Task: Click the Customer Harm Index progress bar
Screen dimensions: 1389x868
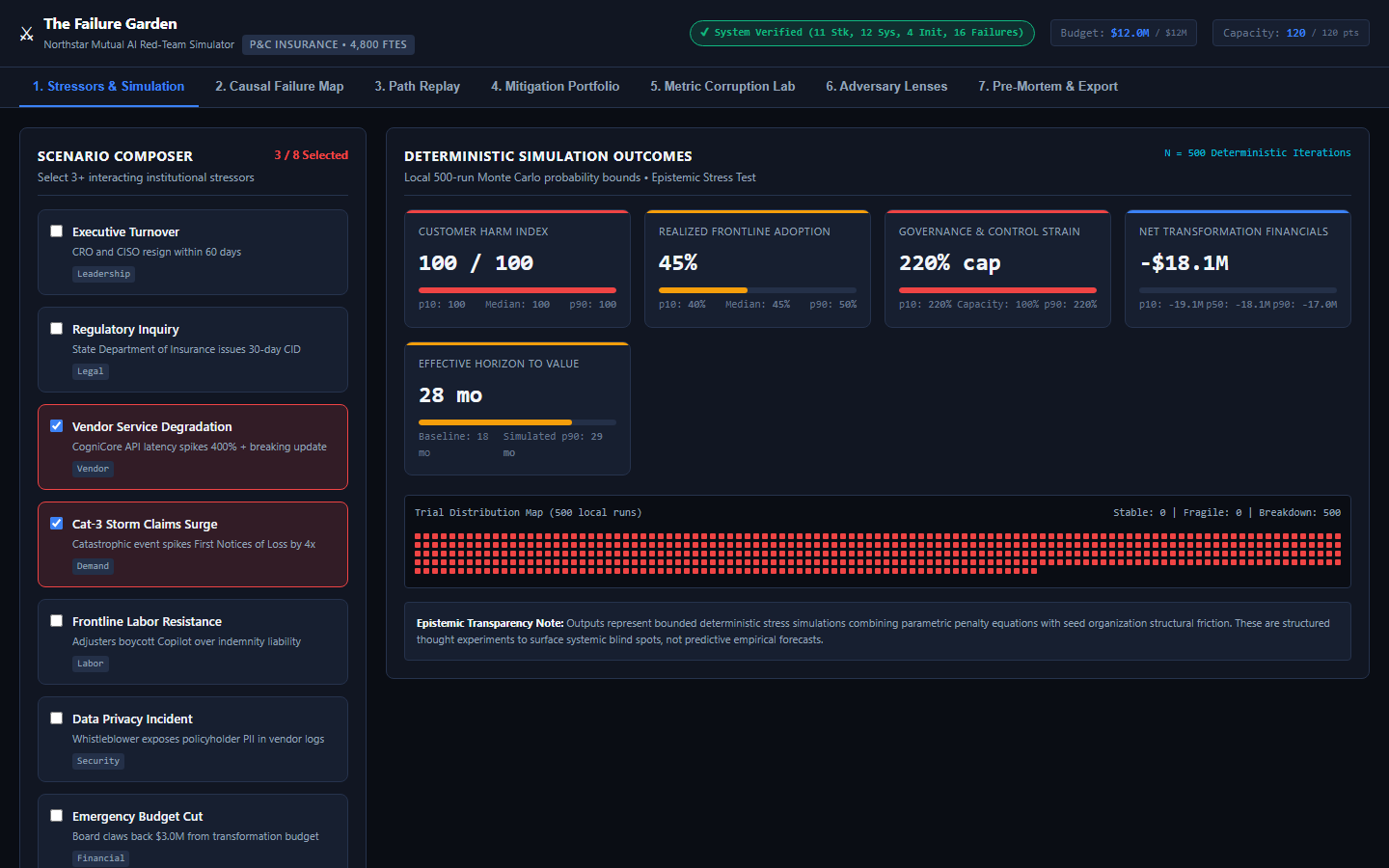Action: point(517,290)
